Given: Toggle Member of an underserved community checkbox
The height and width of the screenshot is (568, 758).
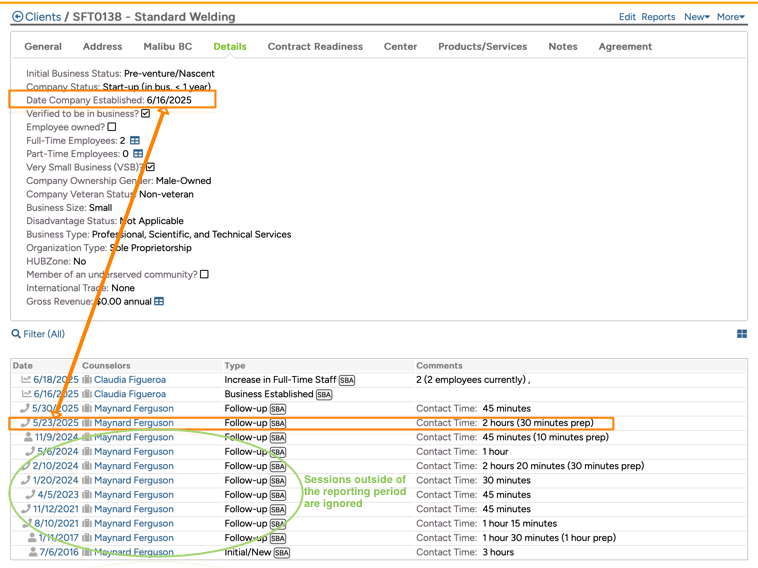Looking at the screenshot, I should click(x=204, y=274).
